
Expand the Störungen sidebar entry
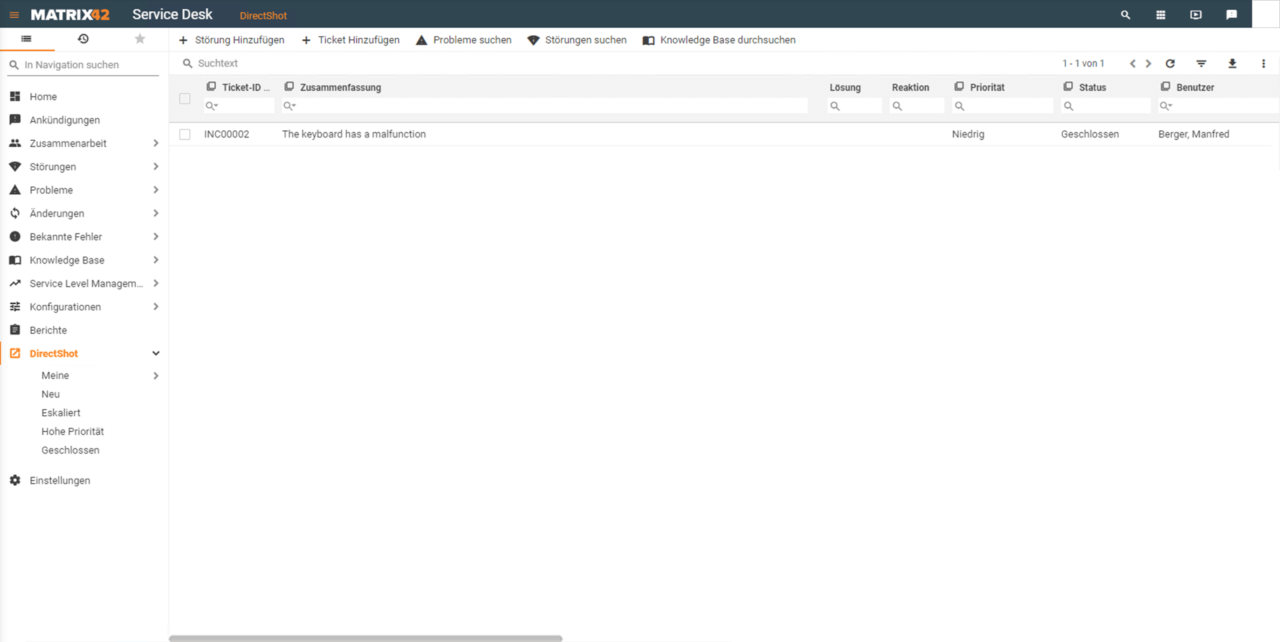pyautogui.click(x=156, y=166)
